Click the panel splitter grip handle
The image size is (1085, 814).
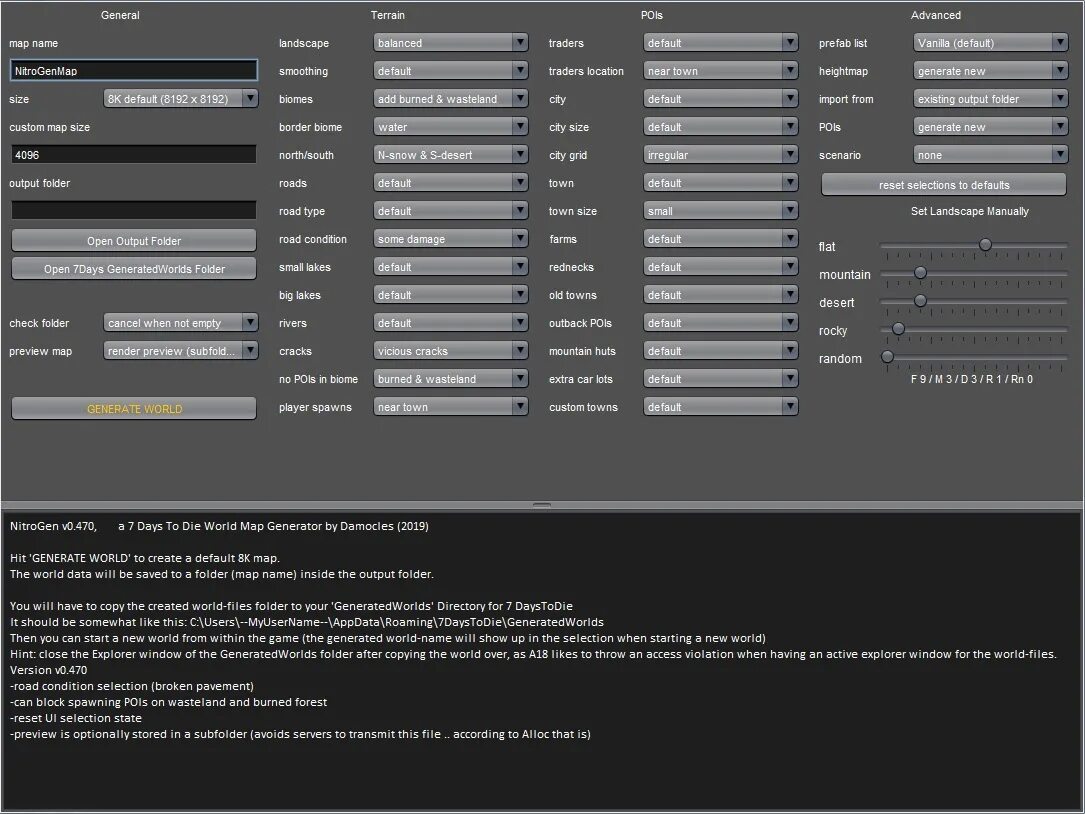point(542,505)
